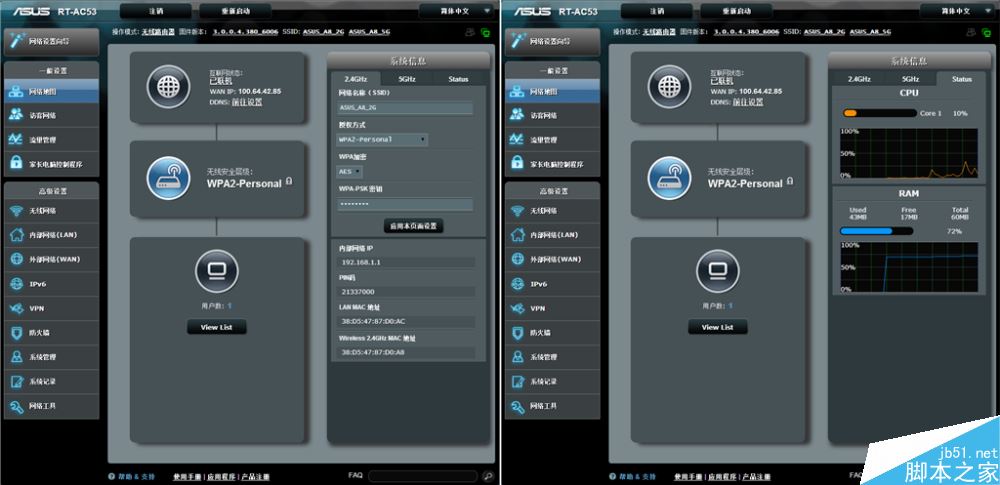Click LAN MAC address 38:D5:47:87:D0:AC
Image resolution: width=1000 pixels, height=485 pixels.
406,322
